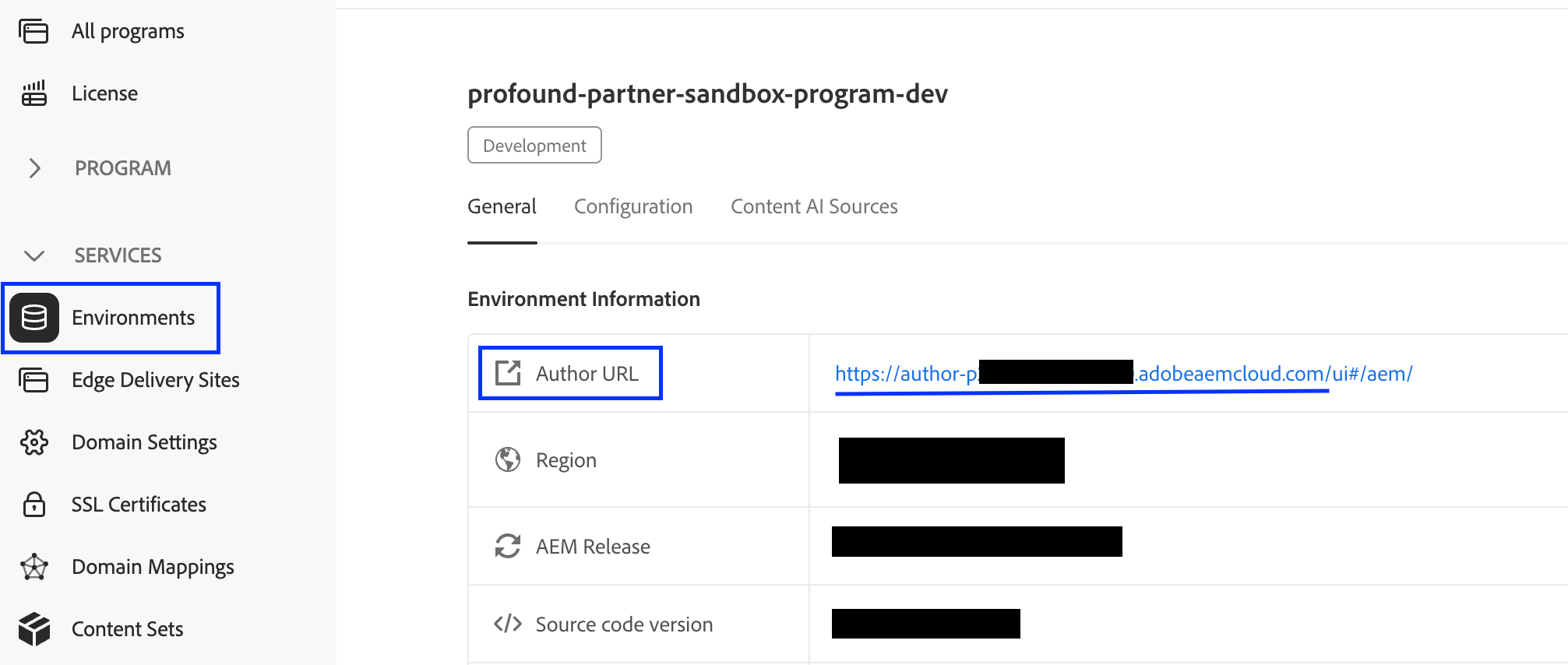Open Domain Settings menu item

coord(144,442)
